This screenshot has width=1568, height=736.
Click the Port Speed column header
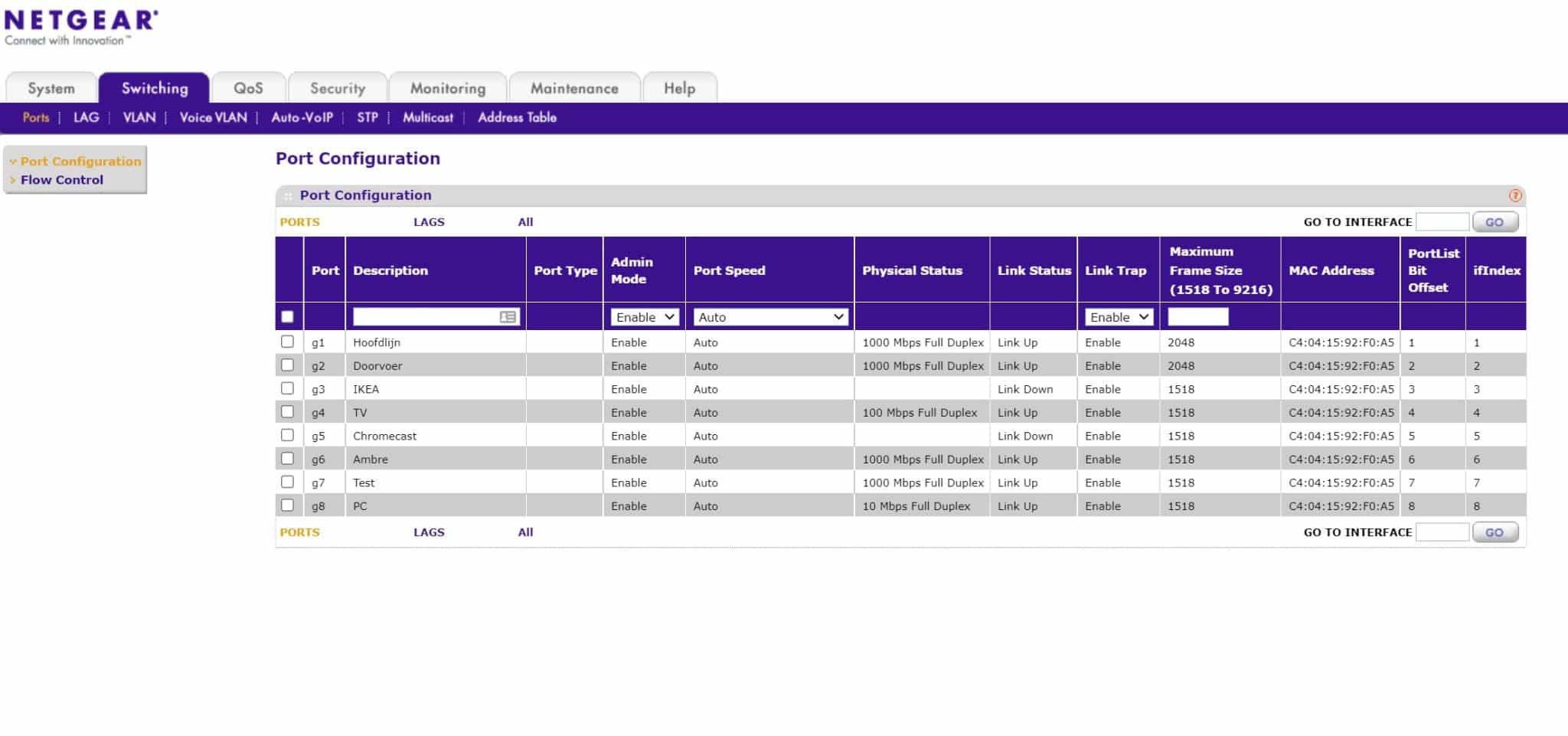[x=729, y=270]
